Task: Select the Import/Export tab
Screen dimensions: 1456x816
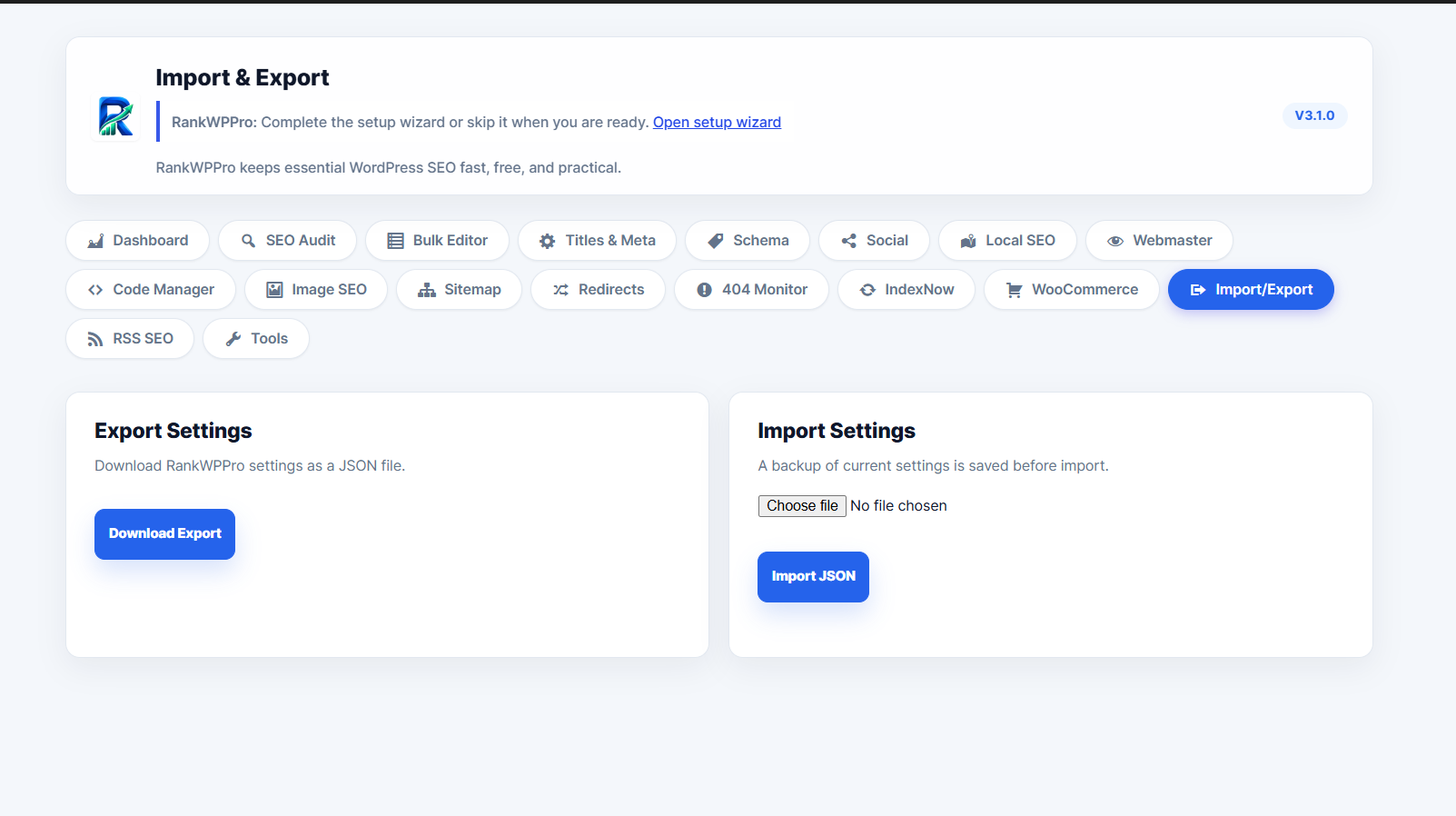Action: 1251,290
